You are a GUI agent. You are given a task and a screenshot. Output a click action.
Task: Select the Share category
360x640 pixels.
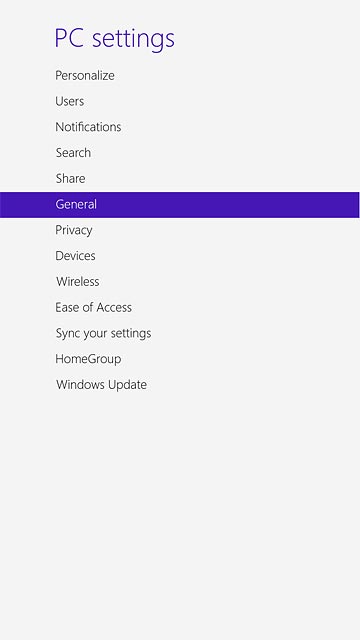point(71,178)
